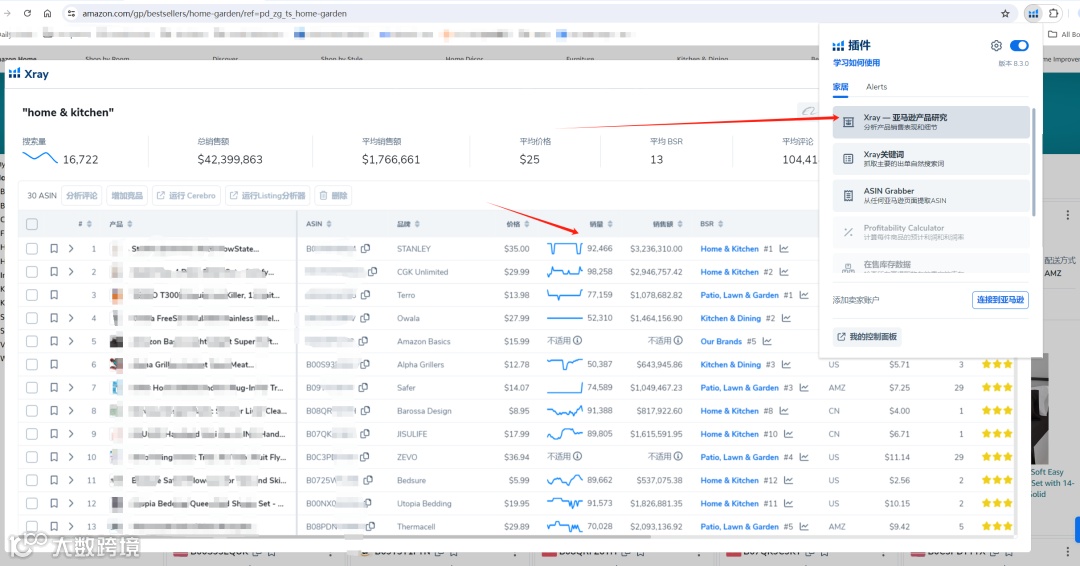This screenshot has width=1080, height=566.
Task: Expand row 5 Amazon Basics chevron
Action: tap(71, 341)
